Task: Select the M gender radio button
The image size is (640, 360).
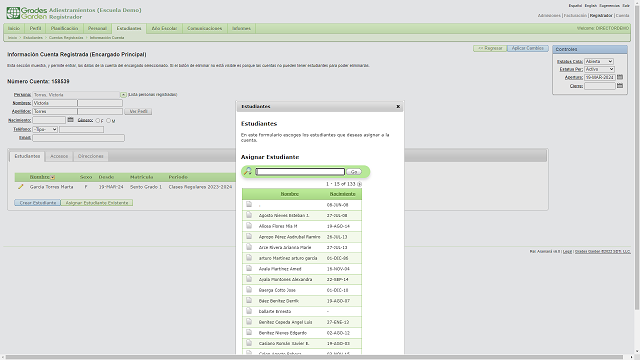Action: 108,121
